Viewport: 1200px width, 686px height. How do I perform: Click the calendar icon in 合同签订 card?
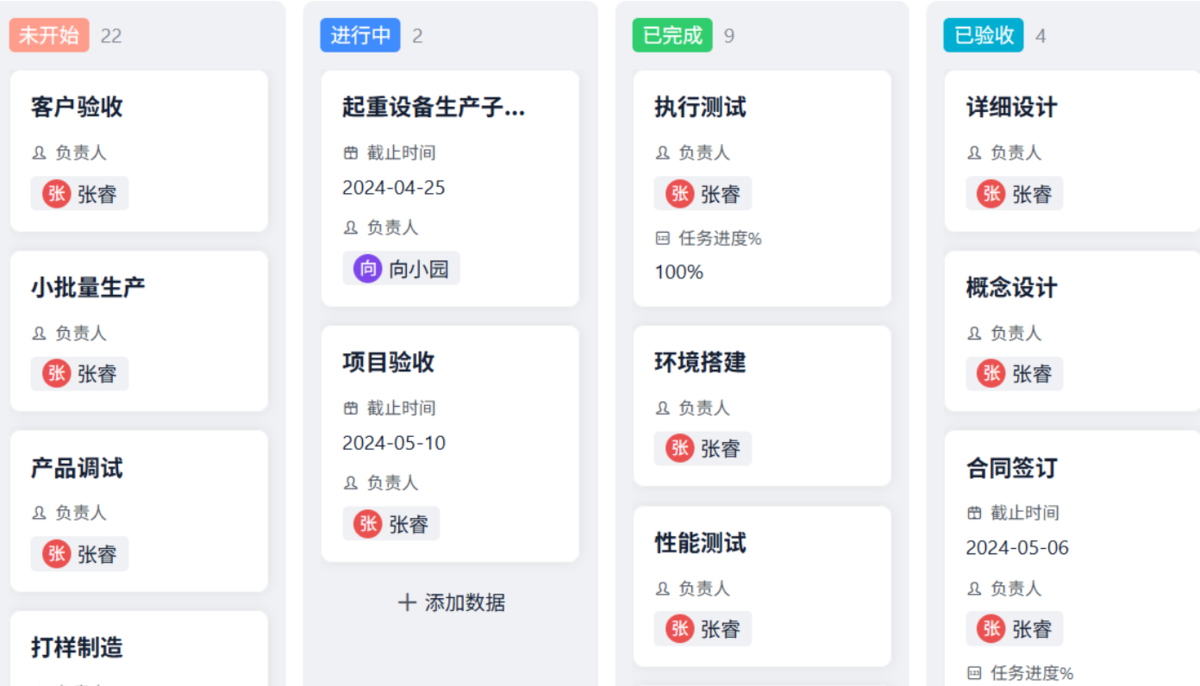(x=974, y=513)
